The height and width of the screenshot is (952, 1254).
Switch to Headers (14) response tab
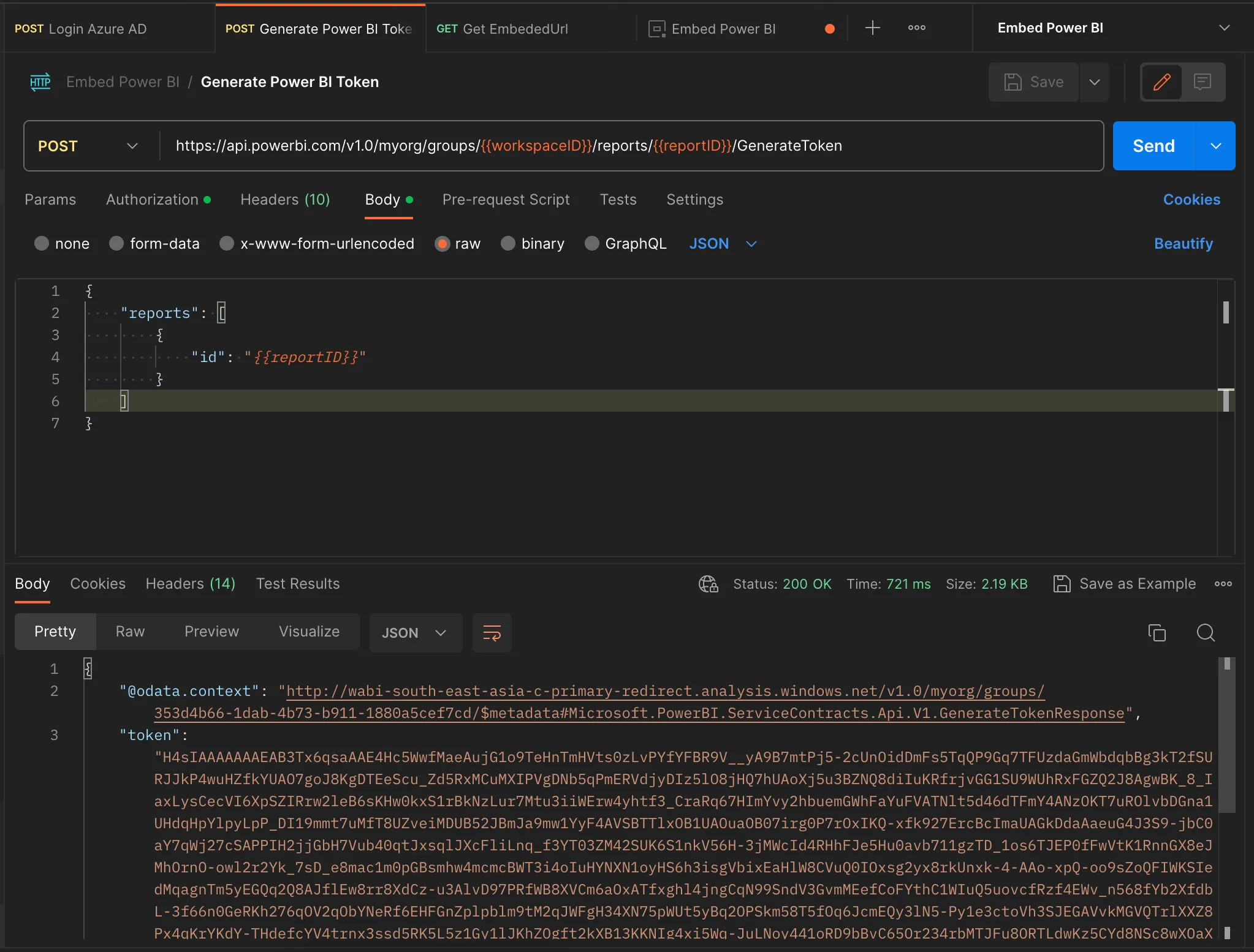(x=190, y=584)
